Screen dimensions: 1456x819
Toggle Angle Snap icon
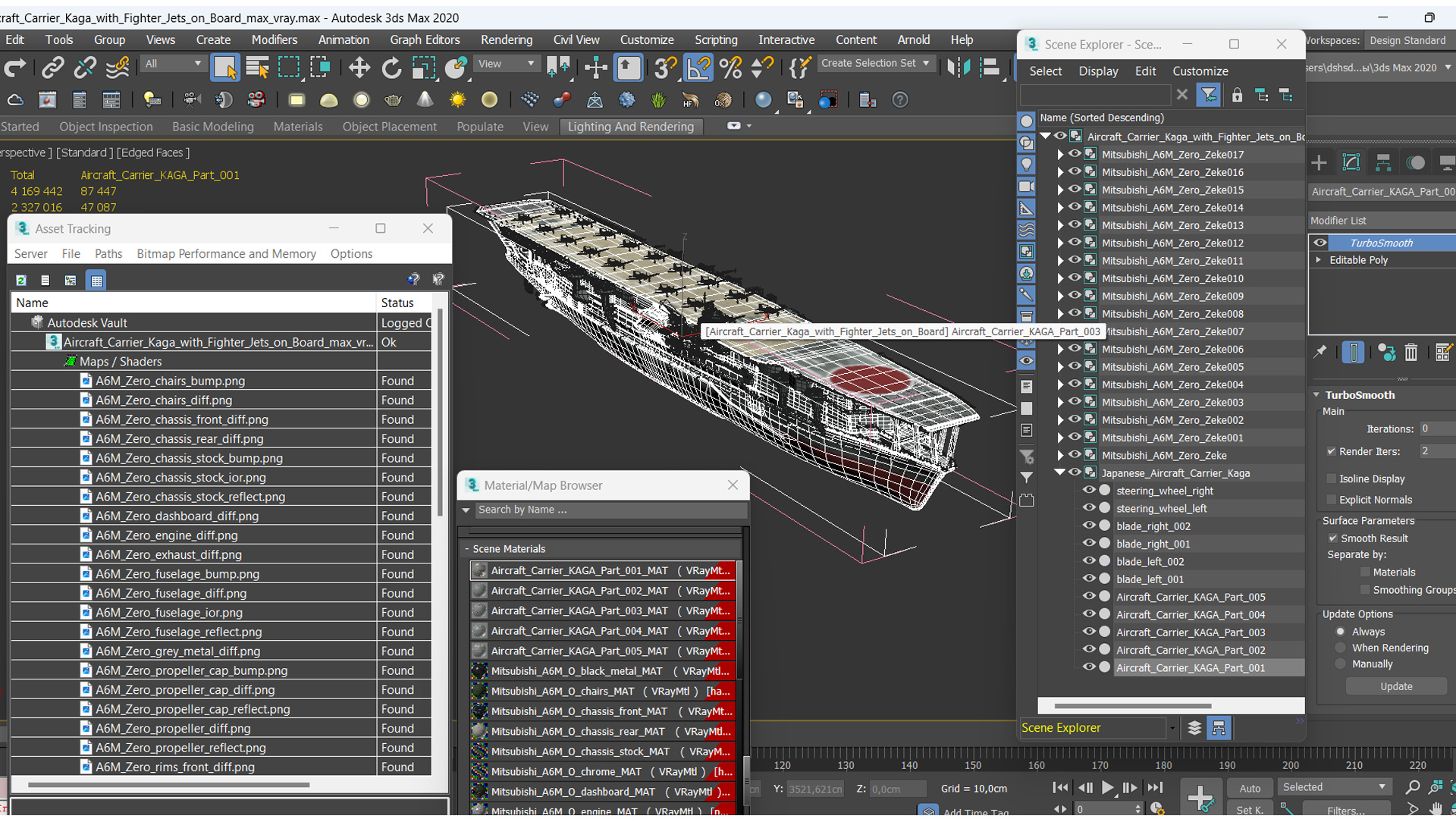coord(698,68)
